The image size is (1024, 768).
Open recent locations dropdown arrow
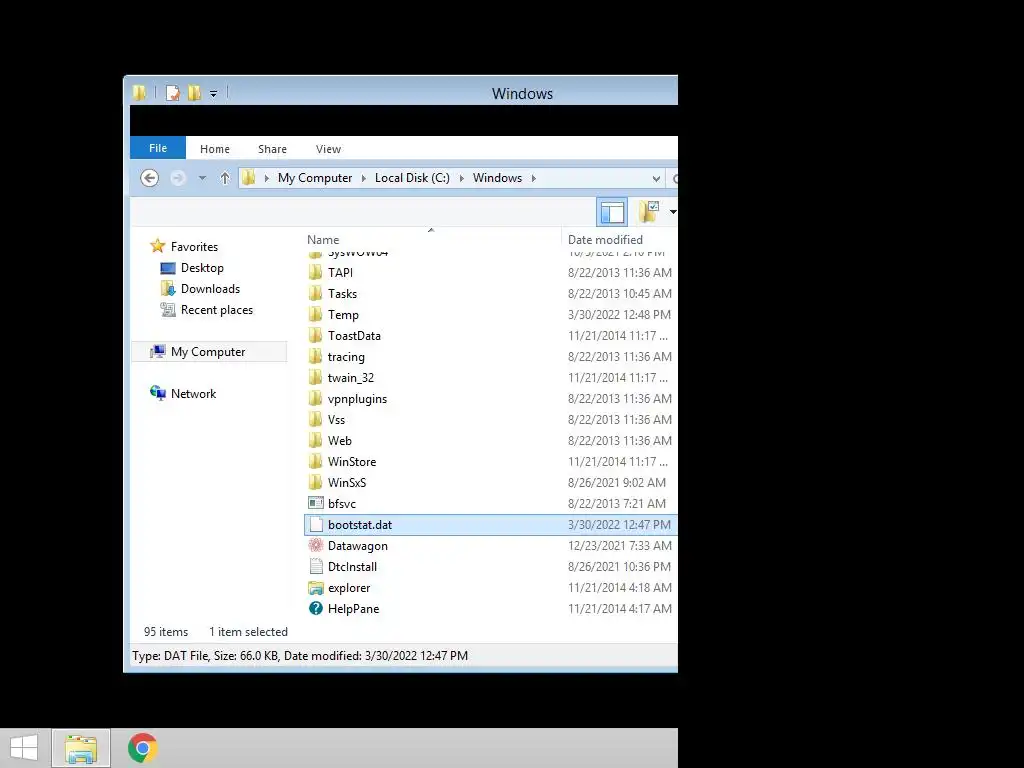coord(202,178)
